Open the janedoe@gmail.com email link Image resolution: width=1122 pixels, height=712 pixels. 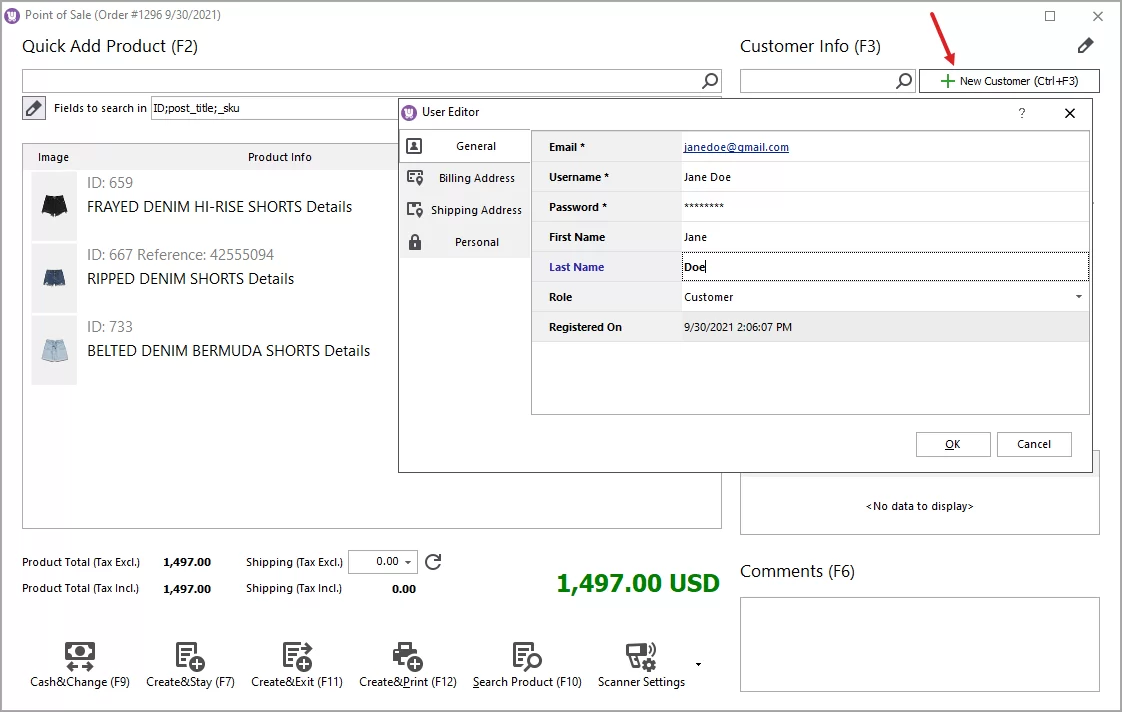pos(735,146)
